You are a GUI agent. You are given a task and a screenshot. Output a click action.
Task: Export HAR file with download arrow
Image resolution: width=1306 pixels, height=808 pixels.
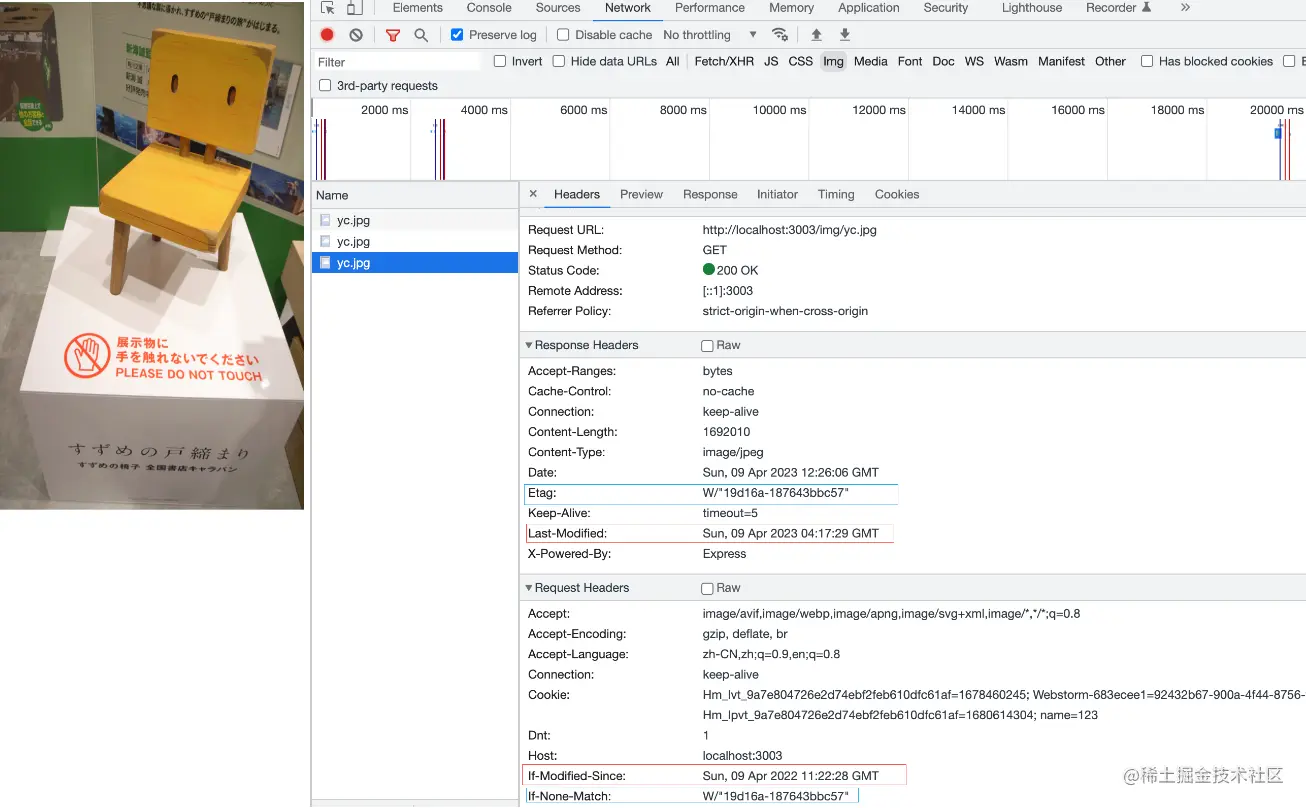[845, 35]
